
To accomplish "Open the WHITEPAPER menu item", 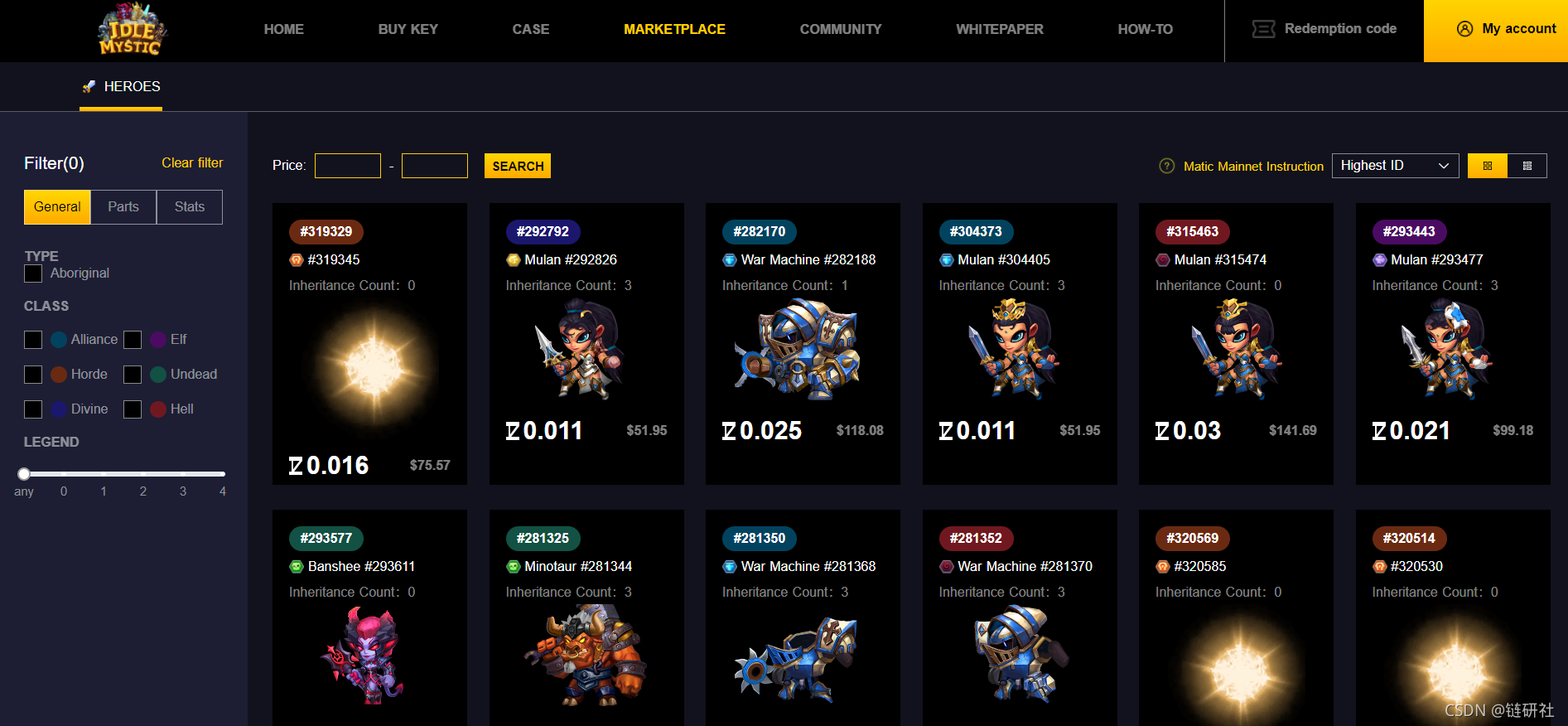I will pyautogui.click(x=1000, y=29).
